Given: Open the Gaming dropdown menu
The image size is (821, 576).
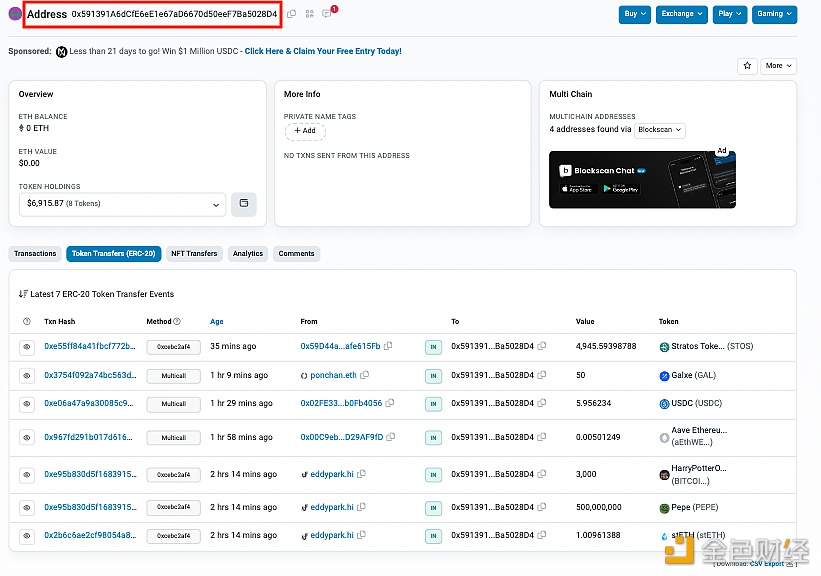Looking at the screenshot, I should click(774, 14).
